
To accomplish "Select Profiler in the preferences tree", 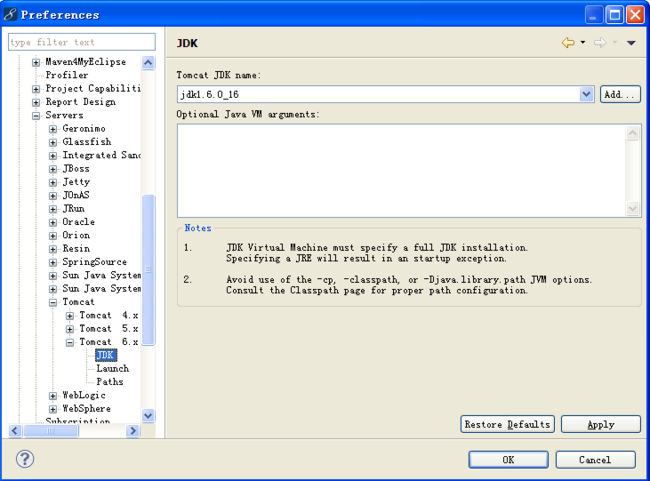I will (67, 75).
